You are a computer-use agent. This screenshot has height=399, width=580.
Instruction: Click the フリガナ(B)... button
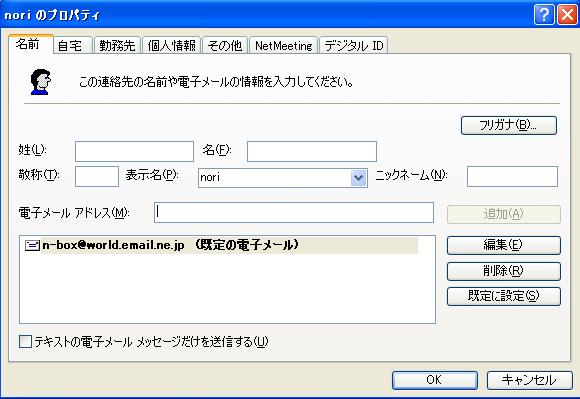click(509, 125)
